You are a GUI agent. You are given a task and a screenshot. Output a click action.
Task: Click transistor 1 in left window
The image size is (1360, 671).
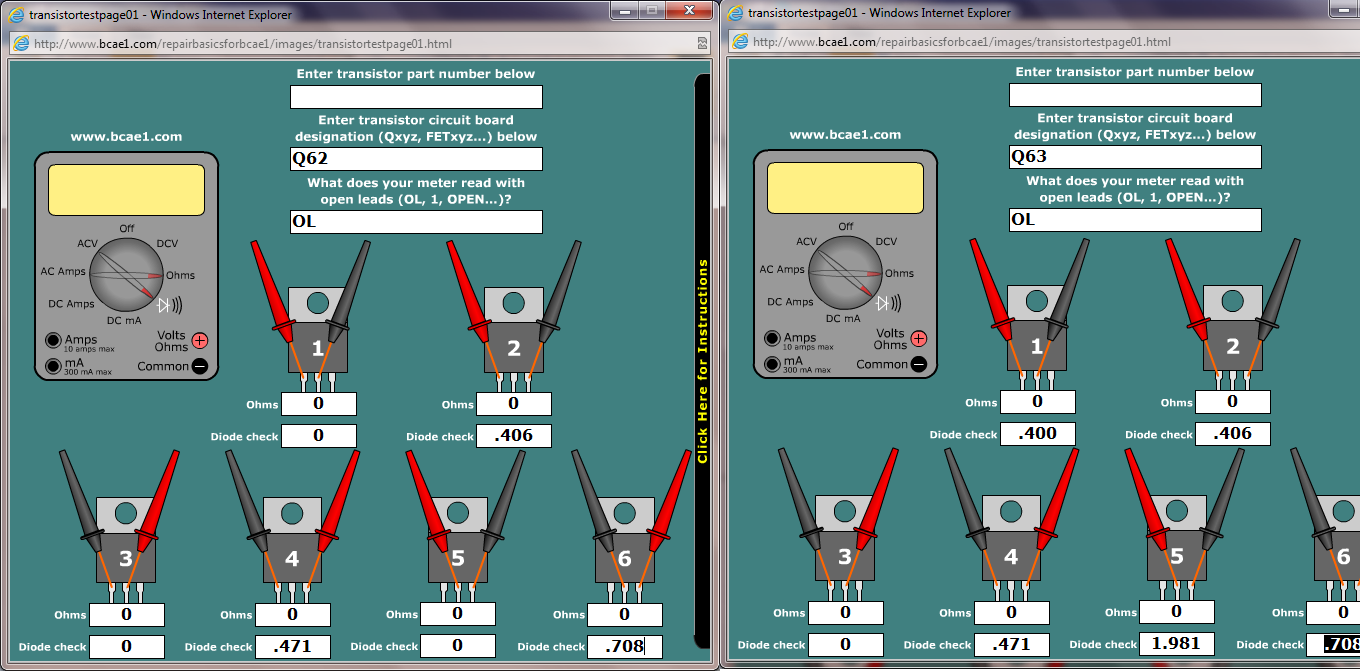click(x=317, y=330)
